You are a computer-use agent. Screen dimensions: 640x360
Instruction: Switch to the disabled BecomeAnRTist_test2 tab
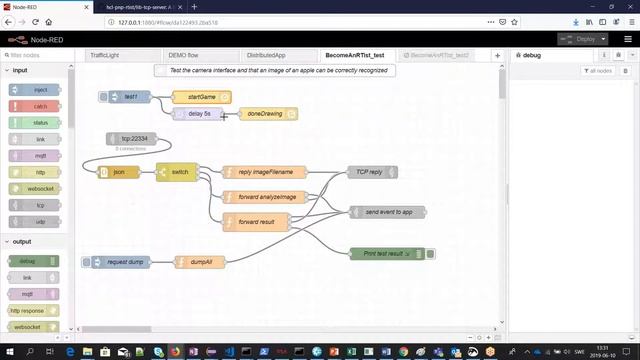click(436, 56)
